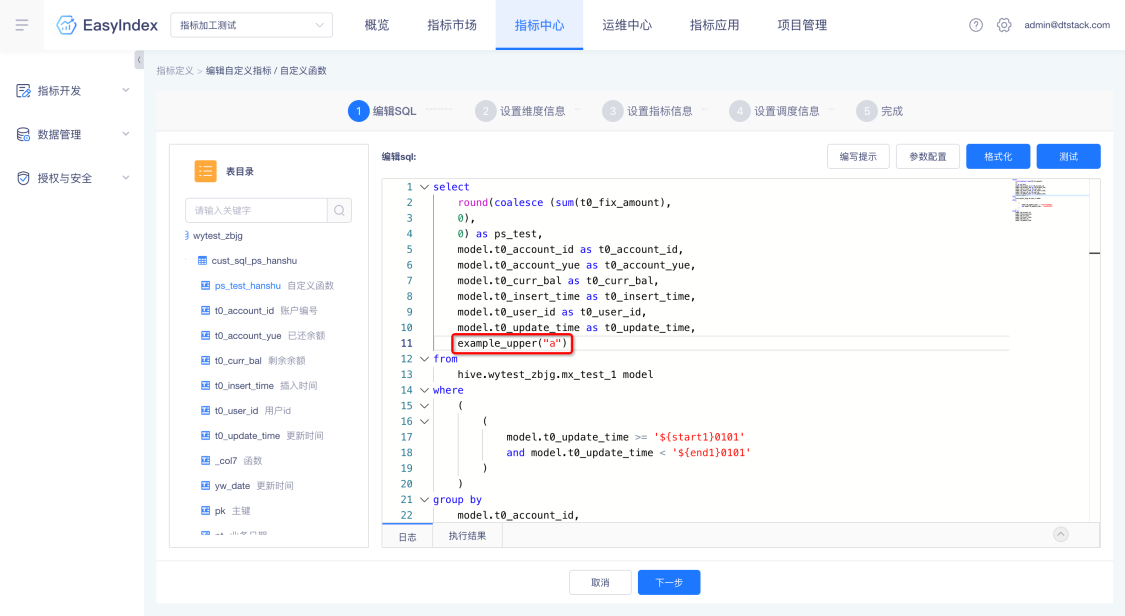Switch to the 日志 tab
Image resolution: width=1125 pixels, height=616 pixels.
coord(408,536)
